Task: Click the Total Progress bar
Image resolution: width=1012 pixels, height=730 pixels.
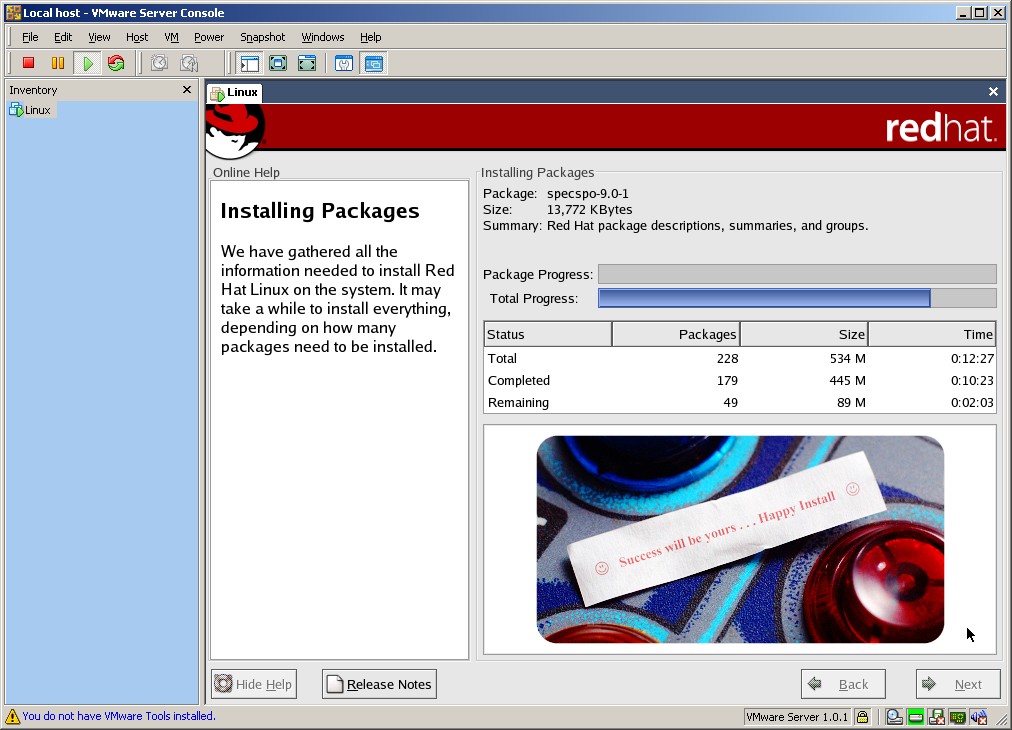Action: [796, 298]
